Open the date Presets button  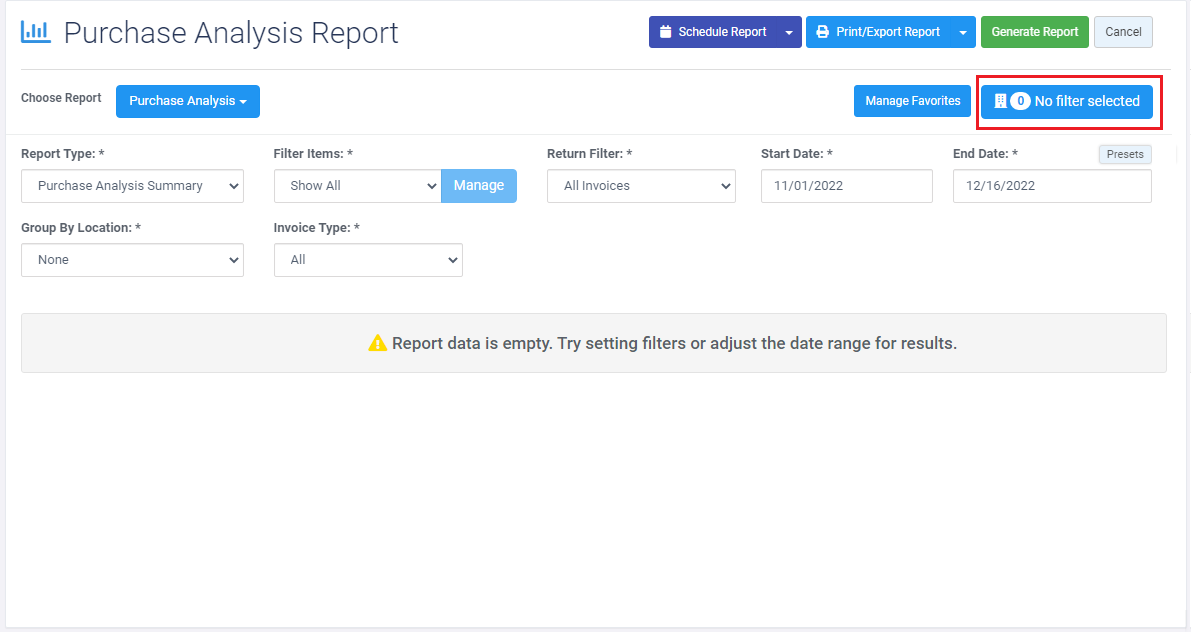click(1125, 155)
